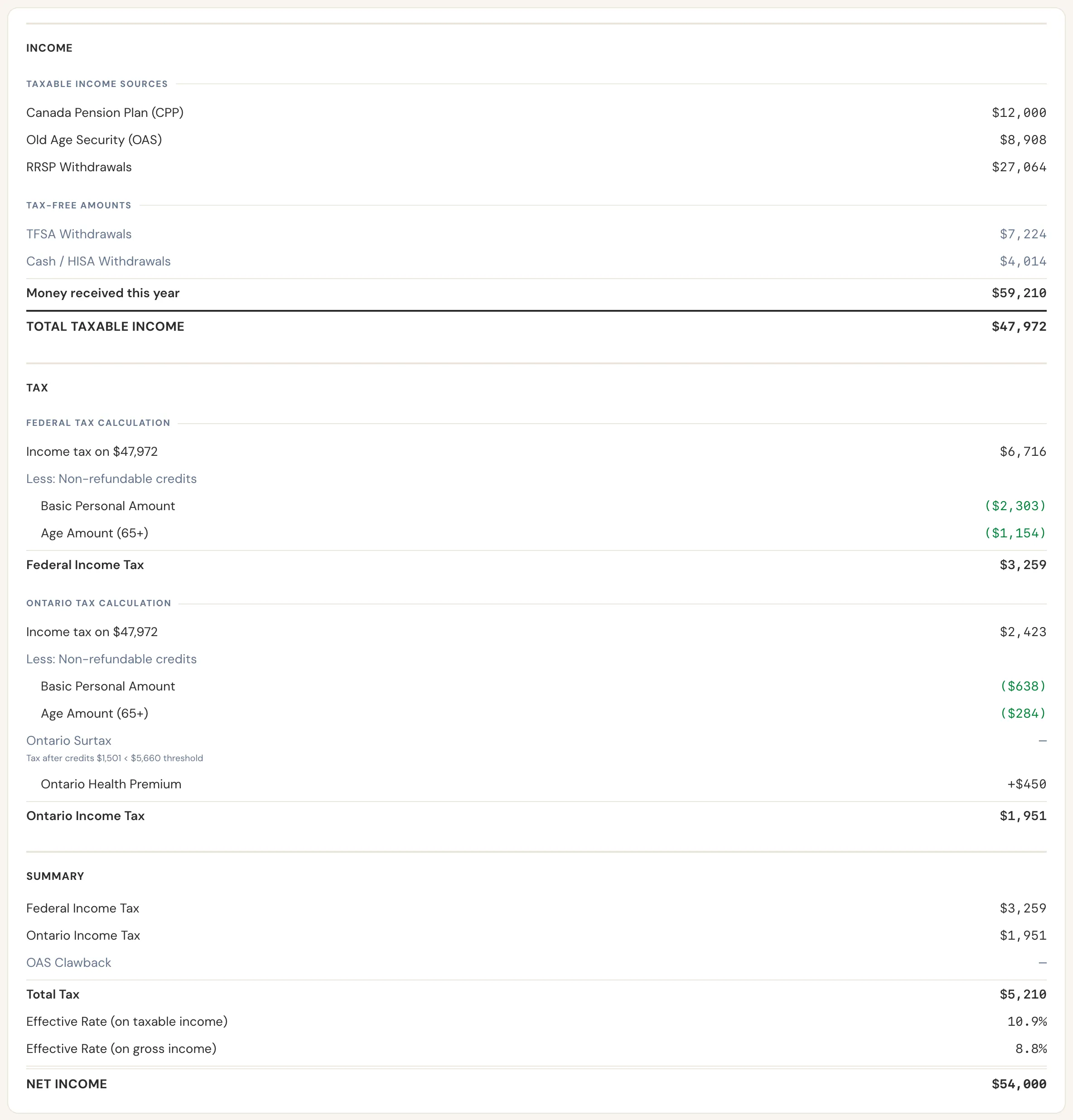Select the $12,000 CPP amount
The width and height of the screenshot is (1073, 1120).
(1019, 112)
